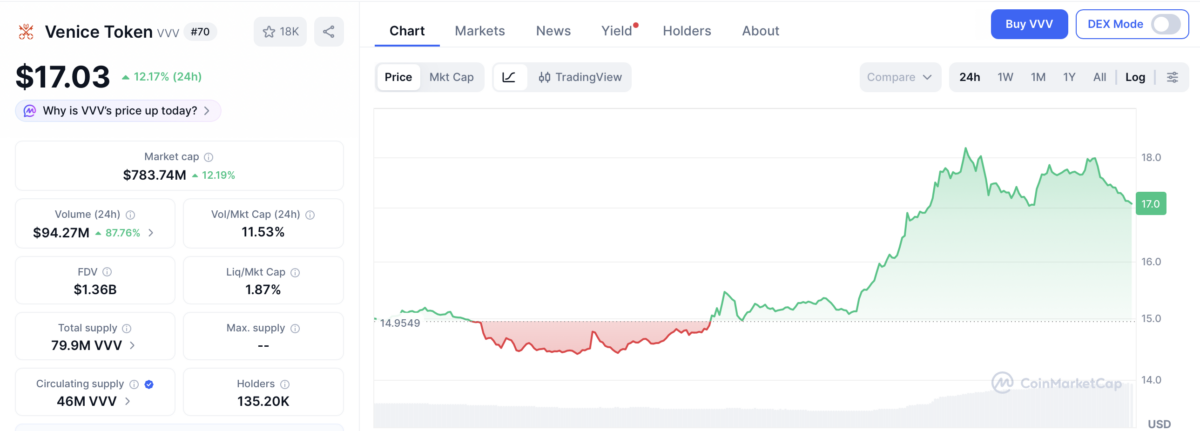This screenshot has height=431, width=1200.
Task: Select 1Y time range
Action: tap(1069, 77)
